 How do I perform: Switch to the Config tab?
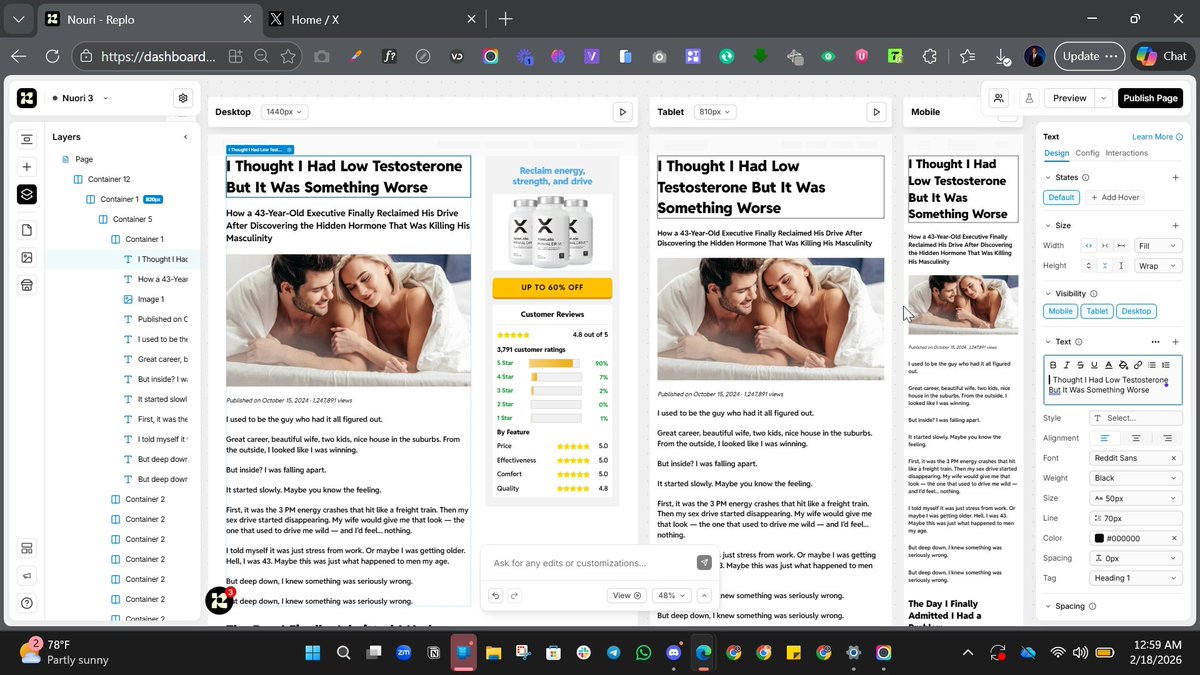click(x=1087, y=153)
